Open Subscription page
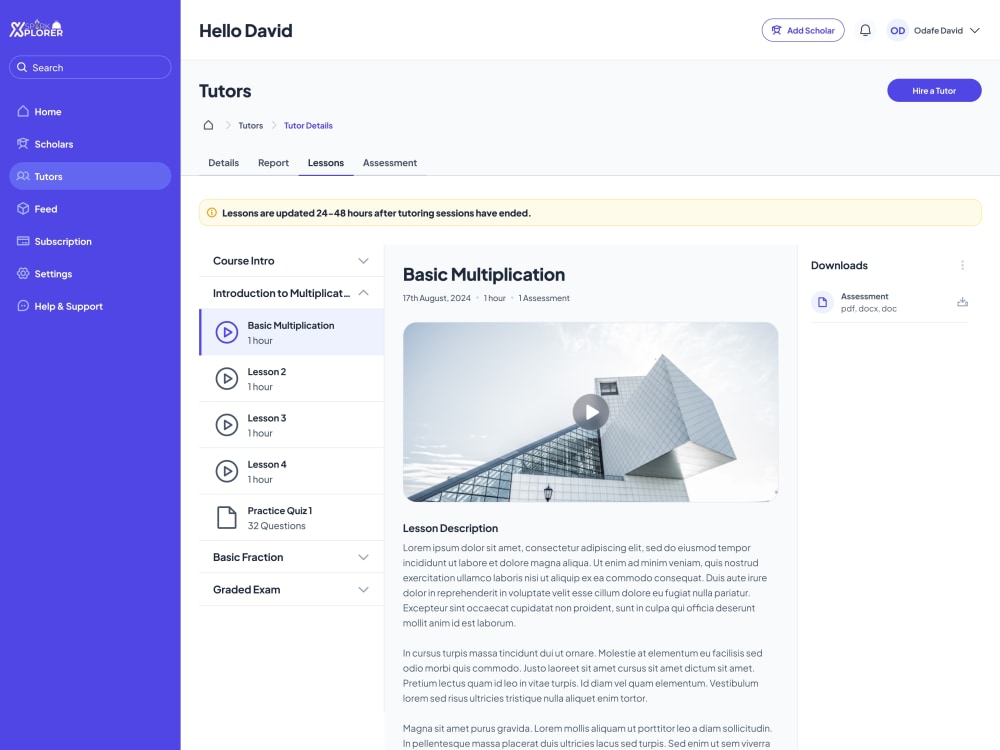The image size is (1000, 750). pos(90,242)
